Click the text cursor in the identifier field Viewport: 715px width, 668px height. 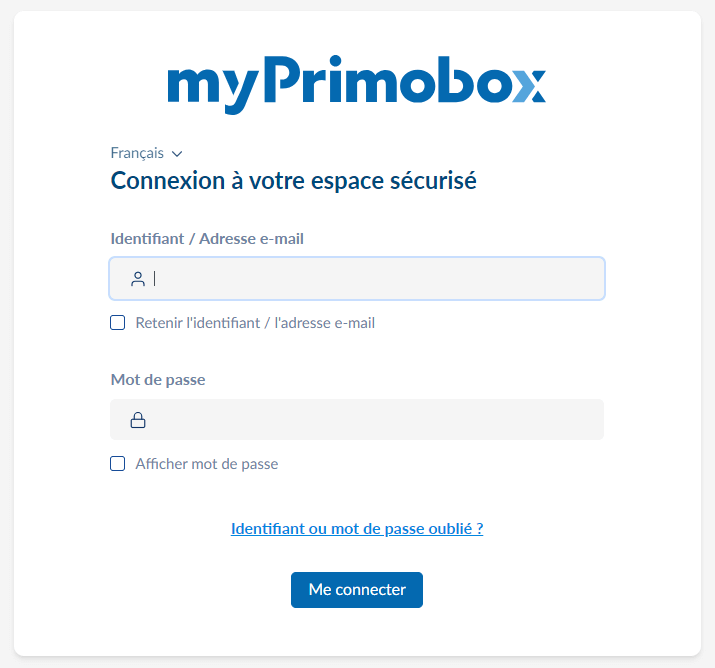click(155, 279)
